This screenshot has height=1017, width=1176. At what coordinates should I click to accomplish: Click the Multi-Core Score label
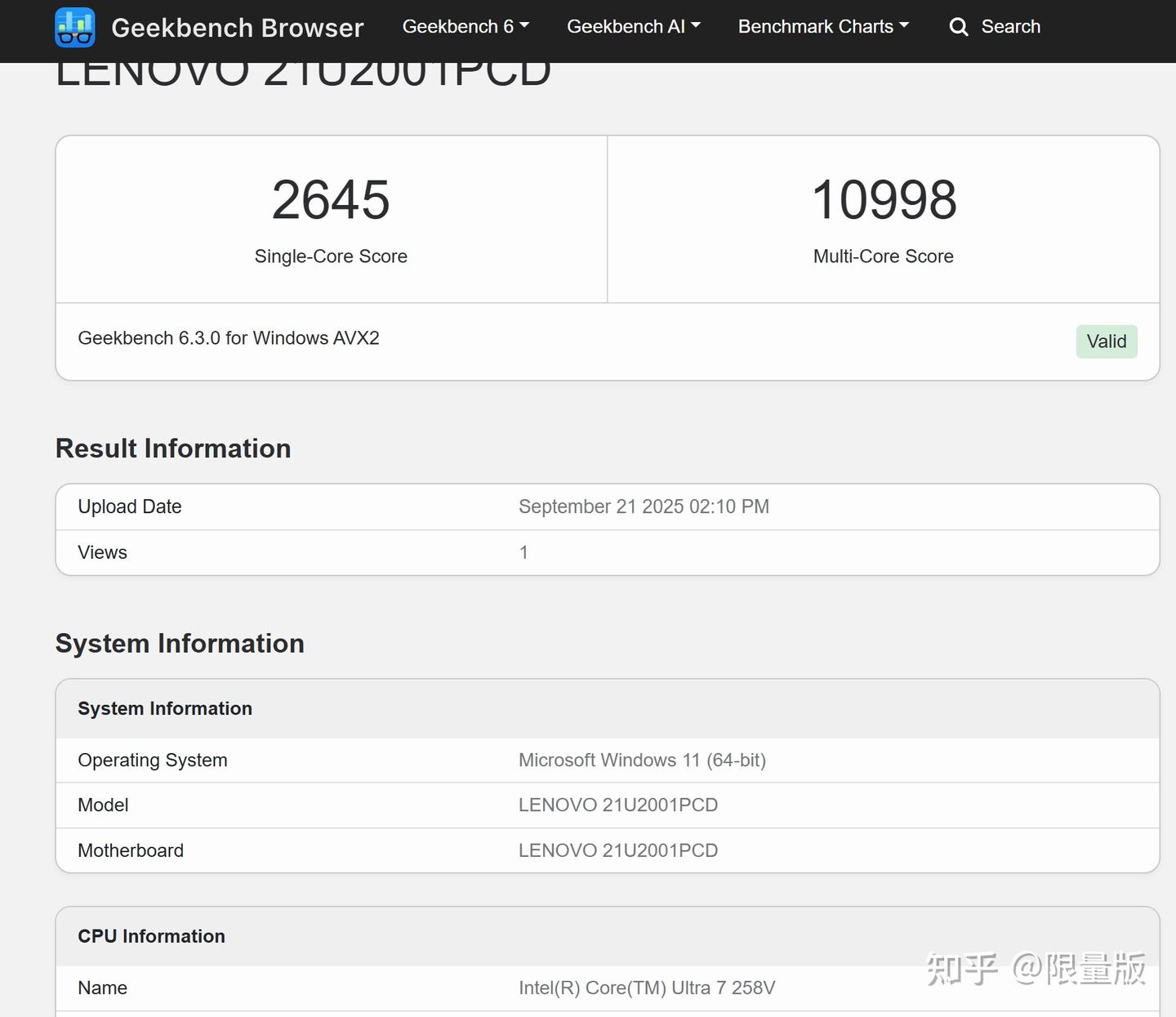pyautogui.click(x=884, y=256)
